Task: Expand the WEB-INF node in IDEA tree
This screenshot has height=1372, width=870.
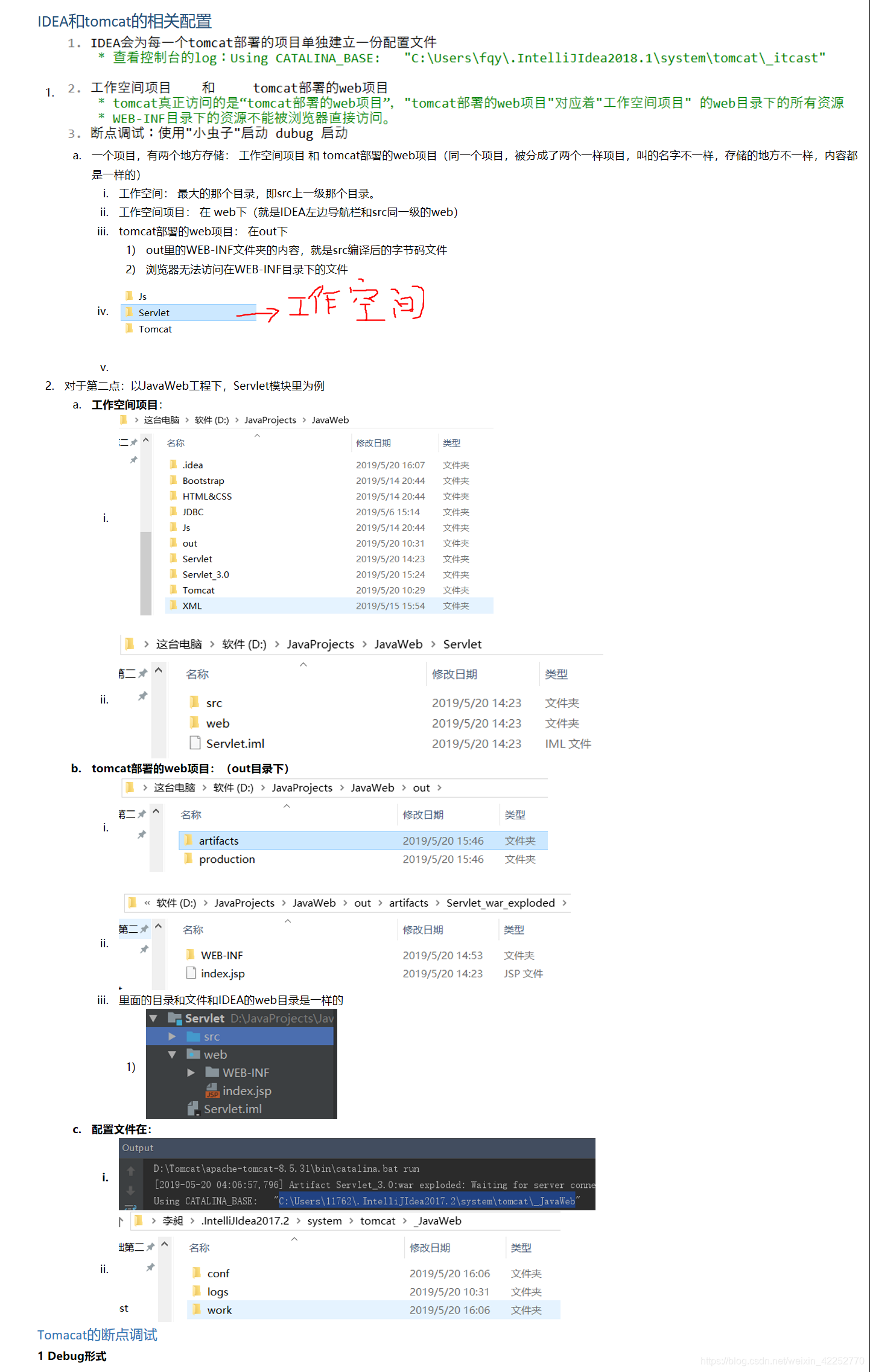Action: (191, 1073)
